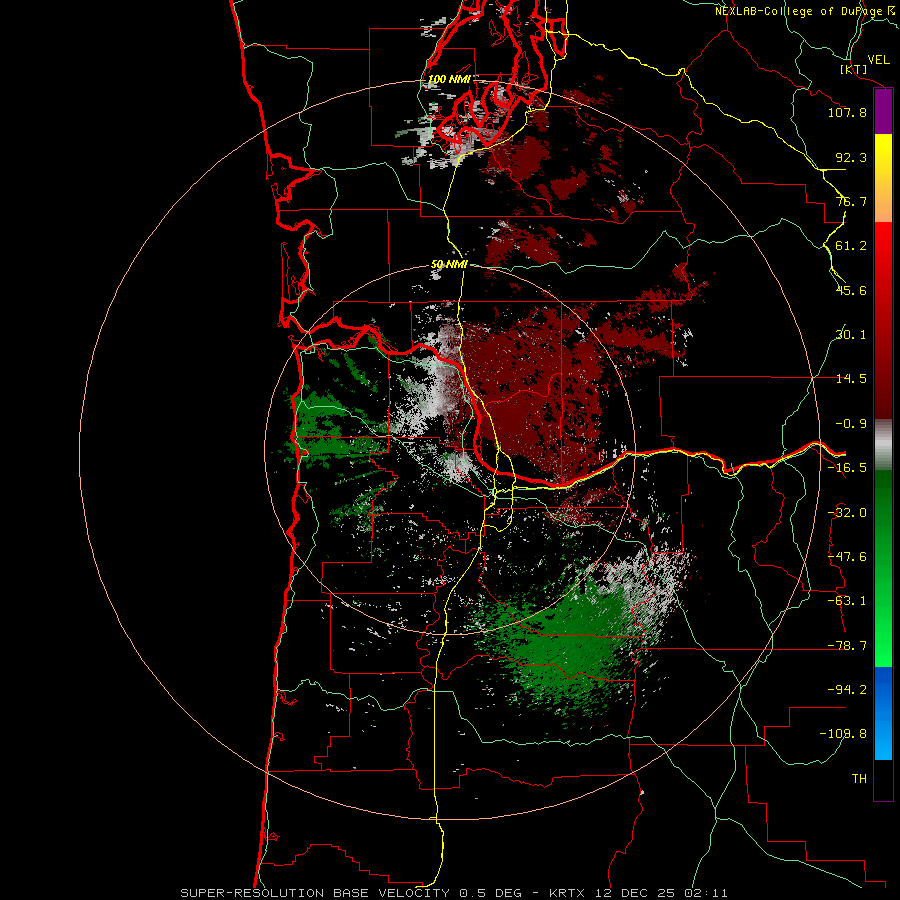Select the yellow segment of the velocity scale
The height and width of the screenshot is (900, 900).
point(883,178)
